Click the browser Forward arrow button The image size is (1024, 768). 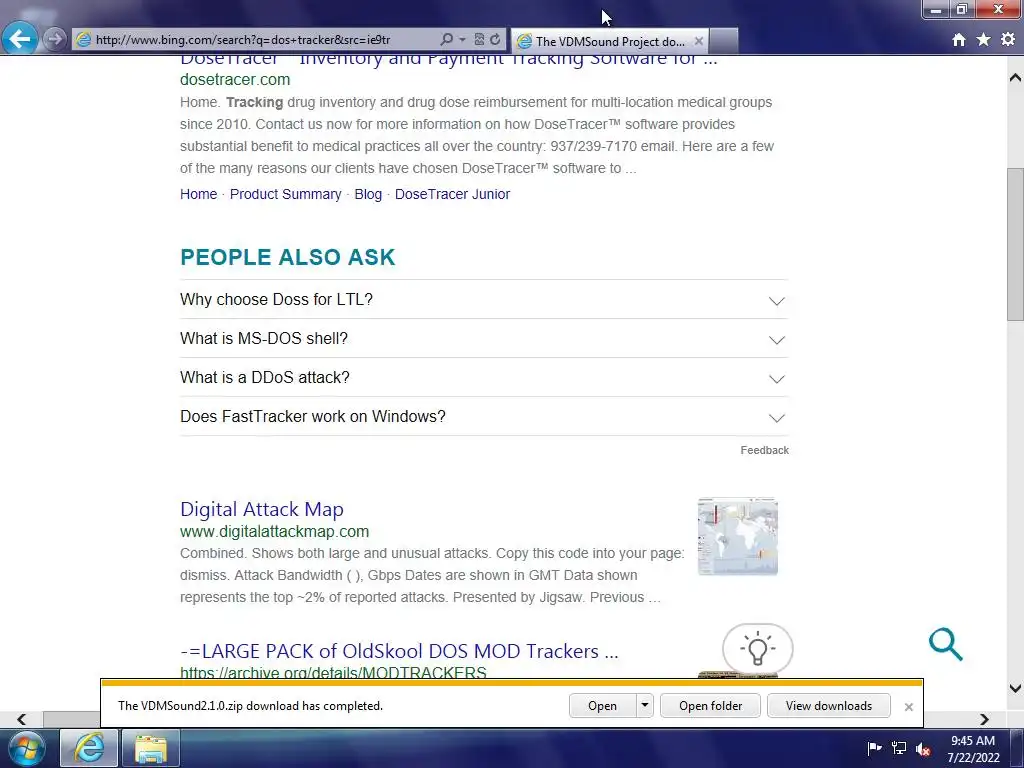56,39
